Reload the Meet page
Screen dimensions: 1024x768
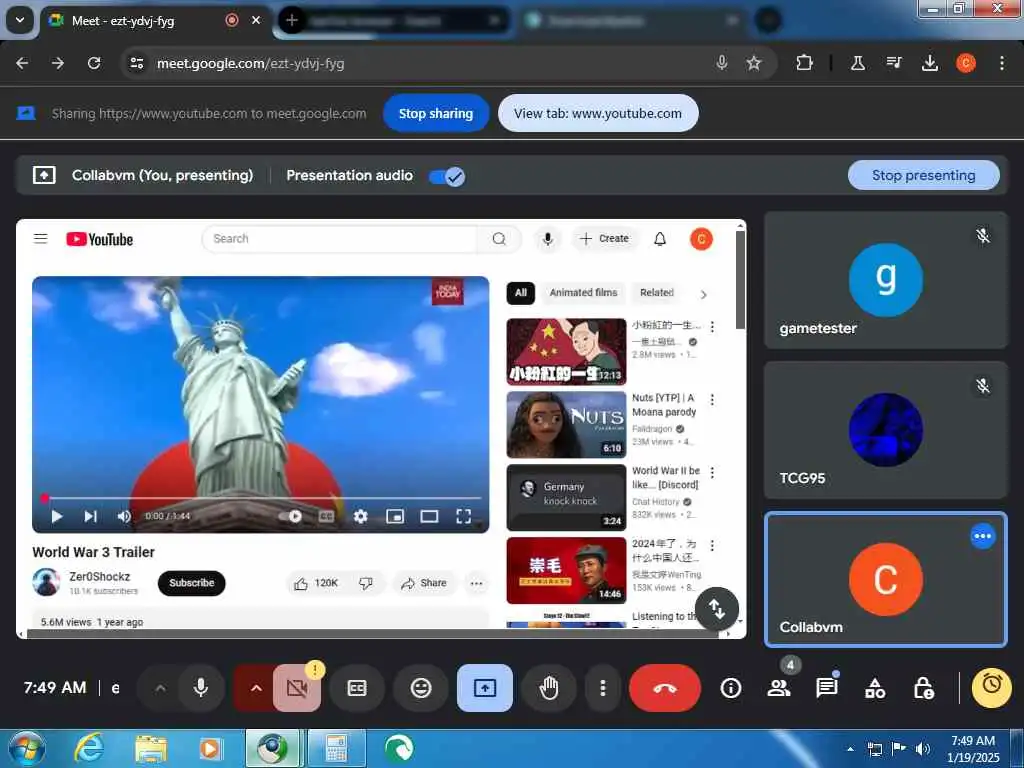pyautogui.click(x=94, y=63)
